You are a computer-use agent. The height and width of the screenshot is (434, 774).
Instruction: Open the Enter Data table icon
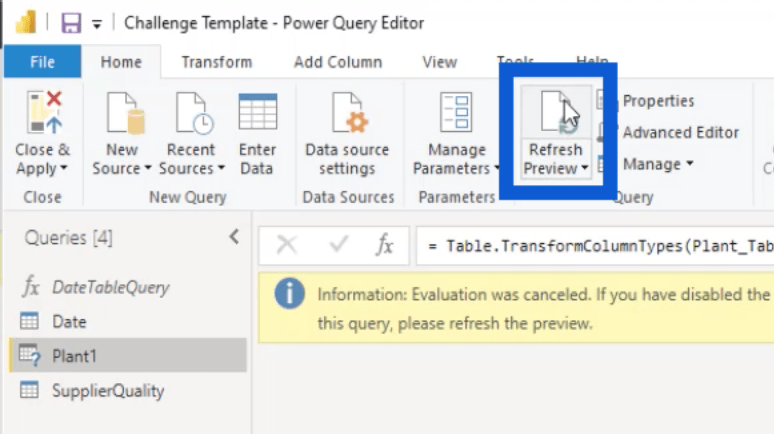(257, 112)
